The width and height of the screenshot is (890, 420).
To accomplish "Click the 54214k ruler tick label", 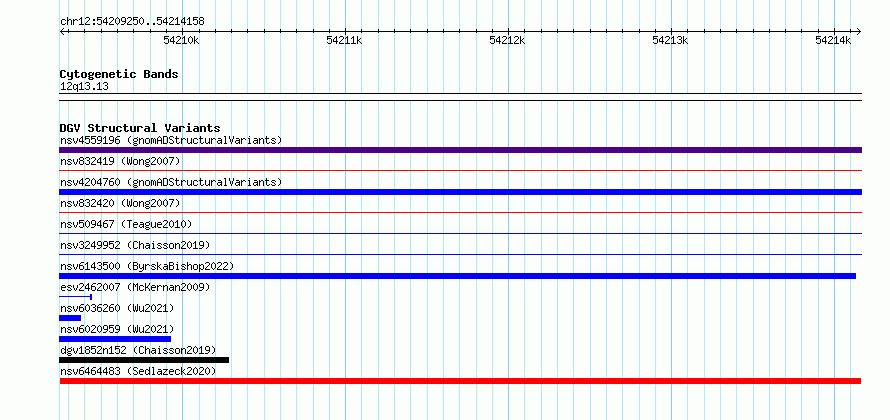I will tap(833, 40).
